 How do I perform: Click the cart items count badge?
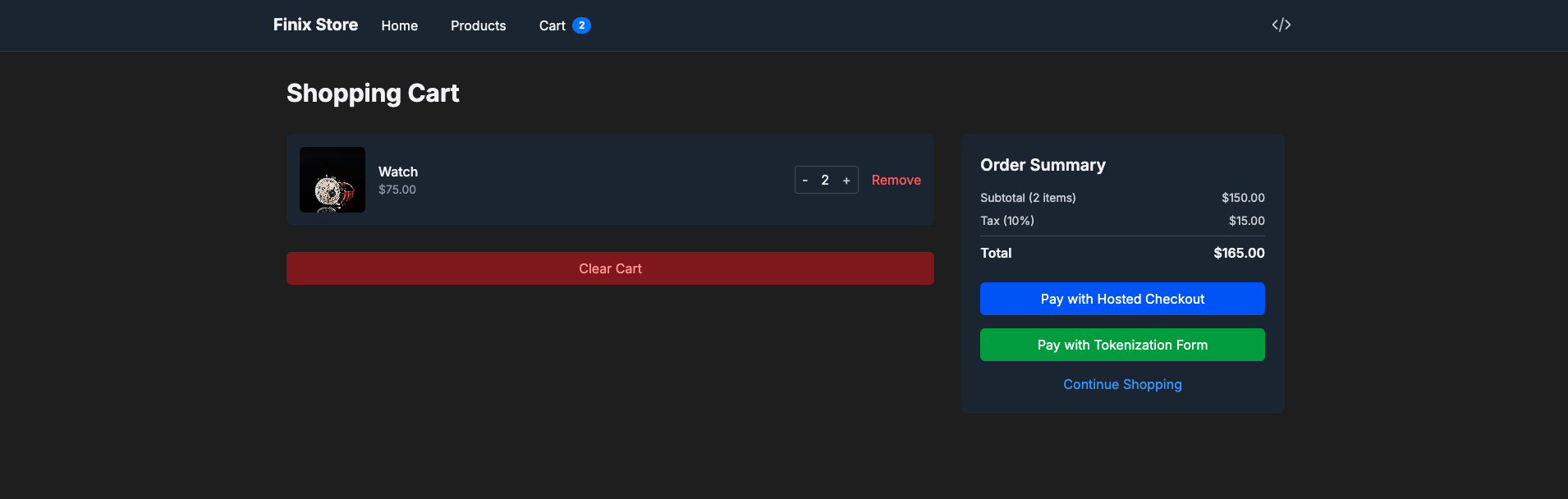581,25
